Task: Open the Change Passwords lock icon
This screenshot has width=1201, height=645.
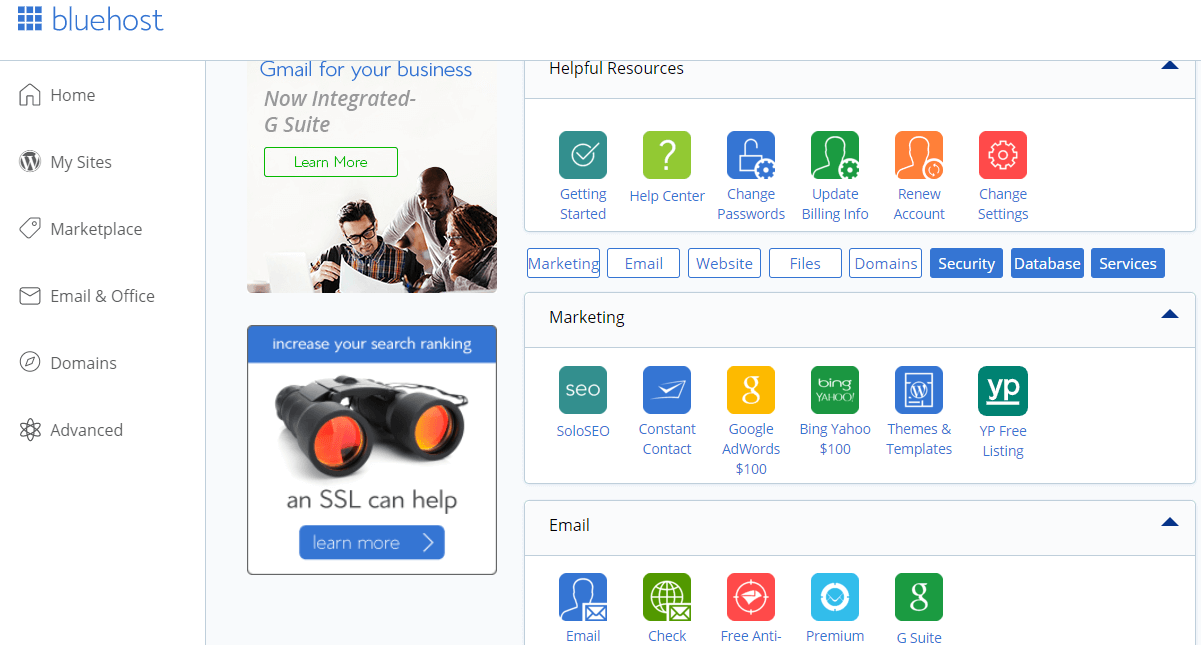Action: (x=751, y=155)
